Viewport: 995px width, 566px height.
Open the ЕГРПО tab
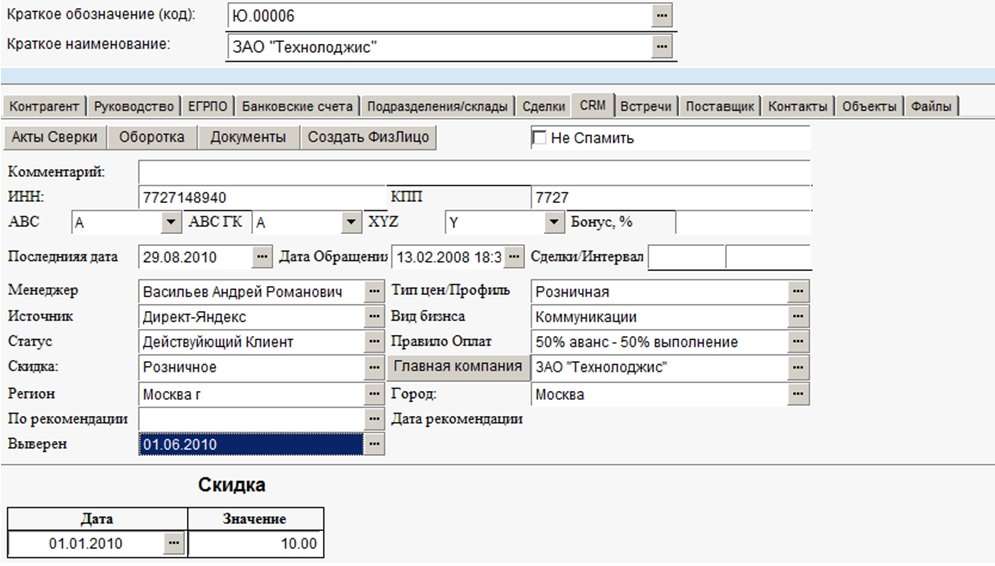point(208,106)
